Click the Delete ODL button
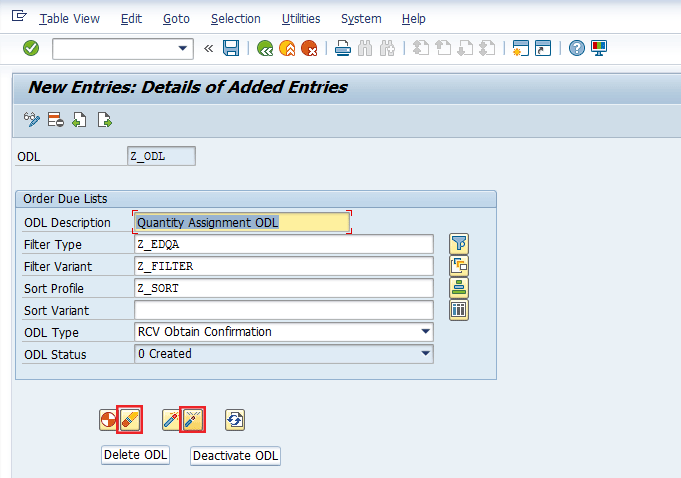This screenshot has width=681, height=478. coord(133,456)
